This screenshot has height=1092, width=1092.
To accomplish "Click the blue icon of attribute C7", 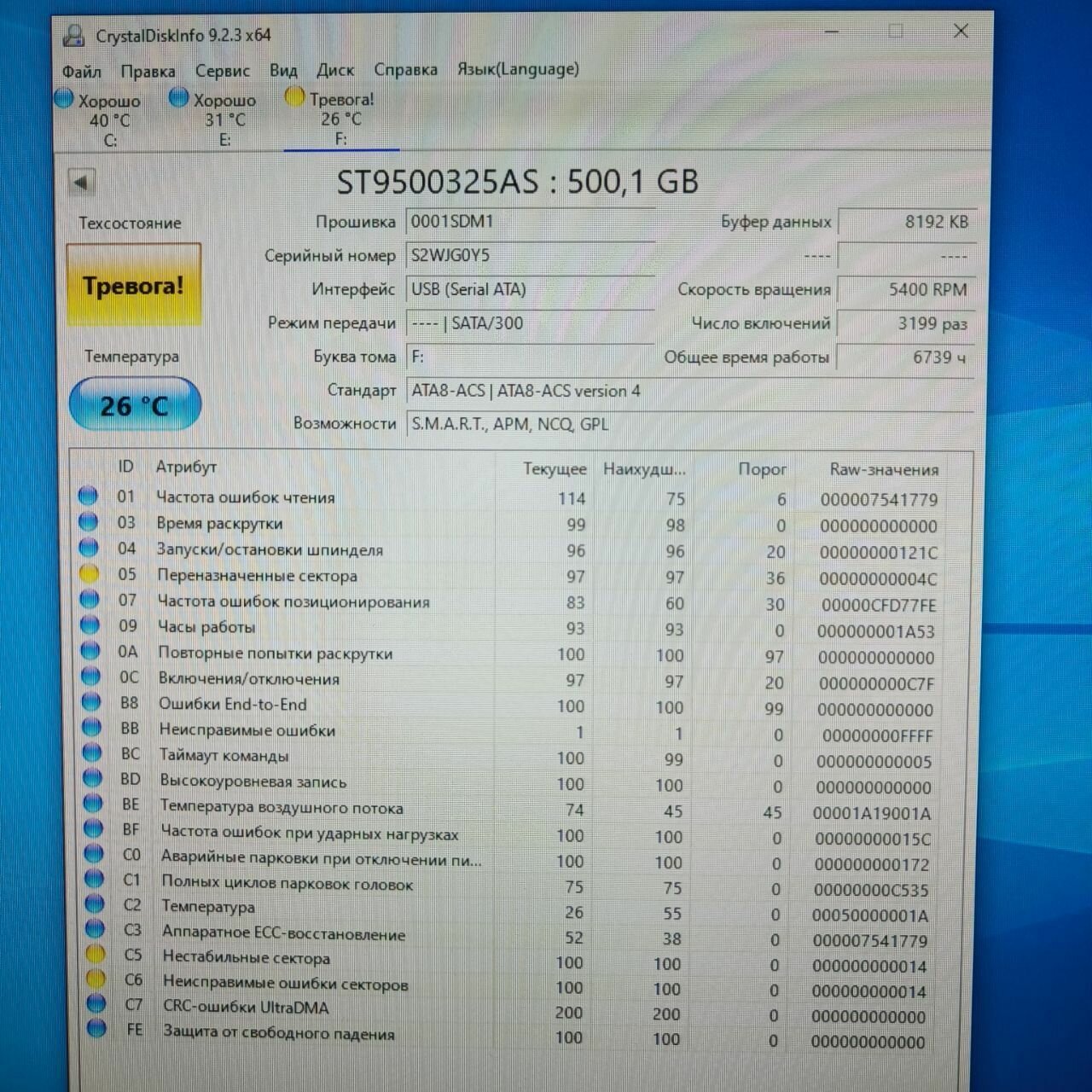I will pyautogui.click(x=96, y=1003).
